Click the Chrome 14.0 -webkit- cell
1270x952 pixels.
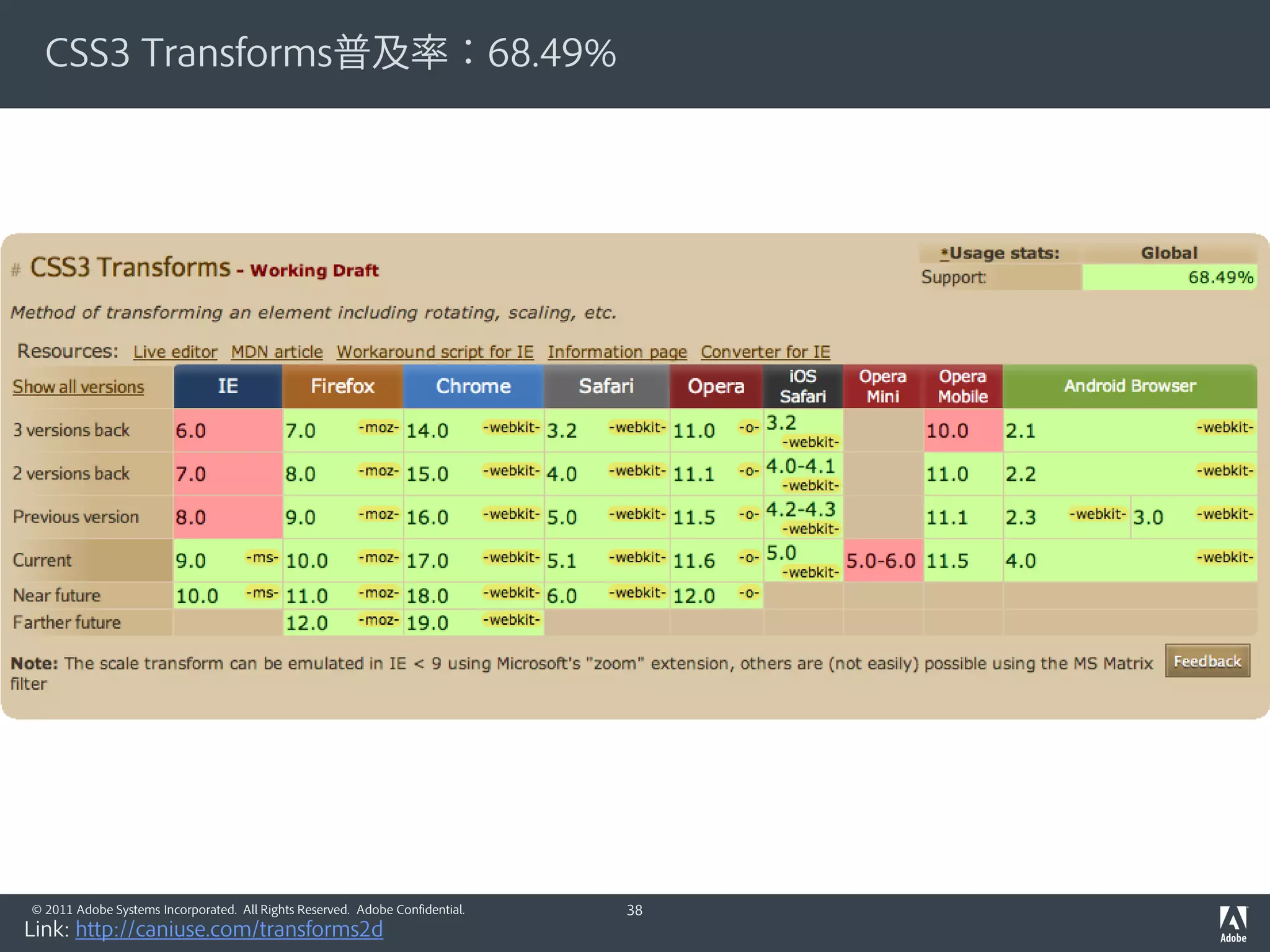473,430
